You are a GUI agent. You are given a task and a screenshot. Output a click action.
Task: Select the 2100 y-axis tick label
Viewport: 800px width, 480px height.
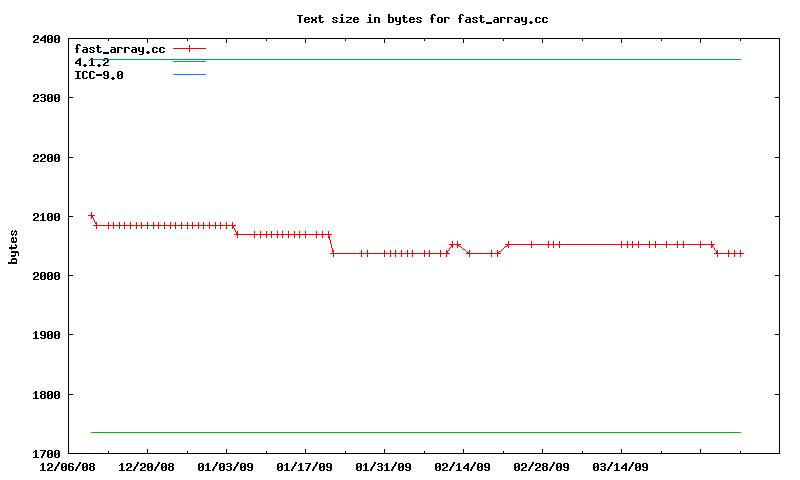46,217
